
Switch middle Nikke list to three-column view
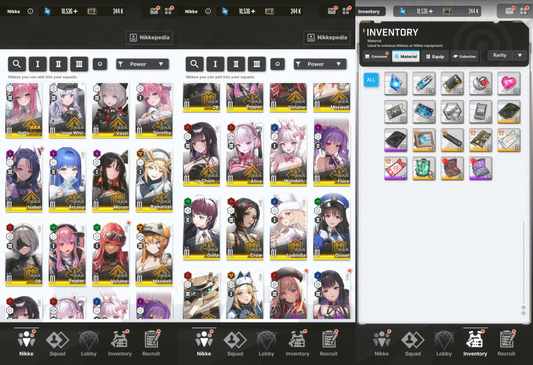pyautogui.click(x=257, y=64)
